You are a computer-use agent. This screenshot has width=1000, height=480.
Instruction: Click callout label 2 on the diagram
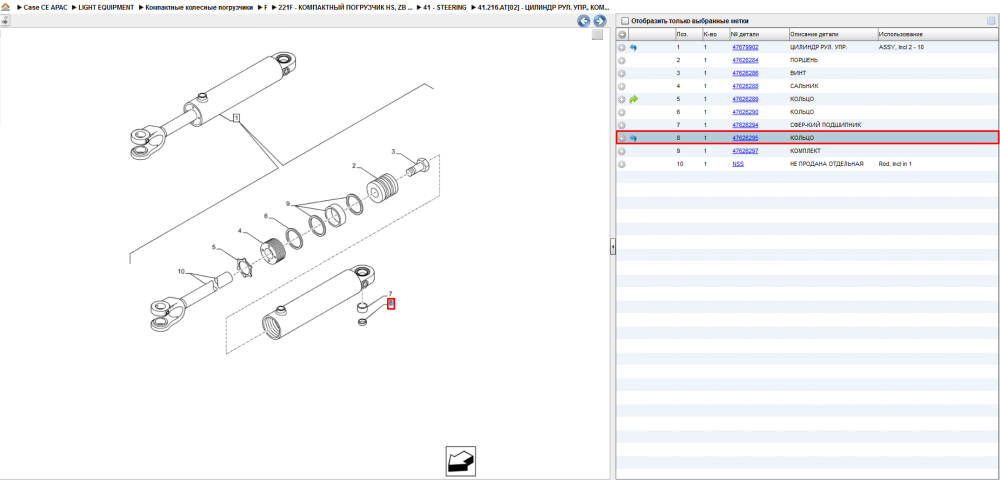(x=353, y=166)
